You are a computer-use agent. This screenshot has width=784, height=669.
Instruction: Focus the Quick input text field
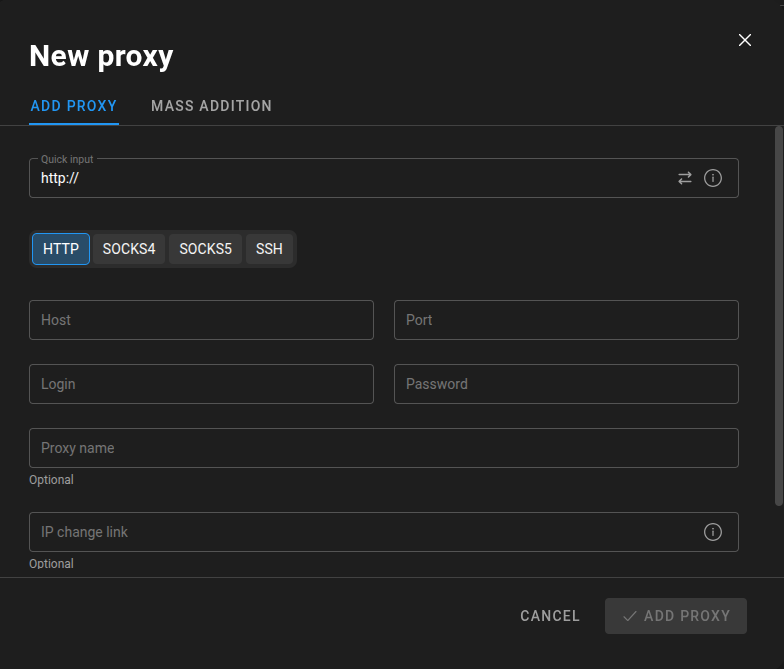tap(350, 178)
